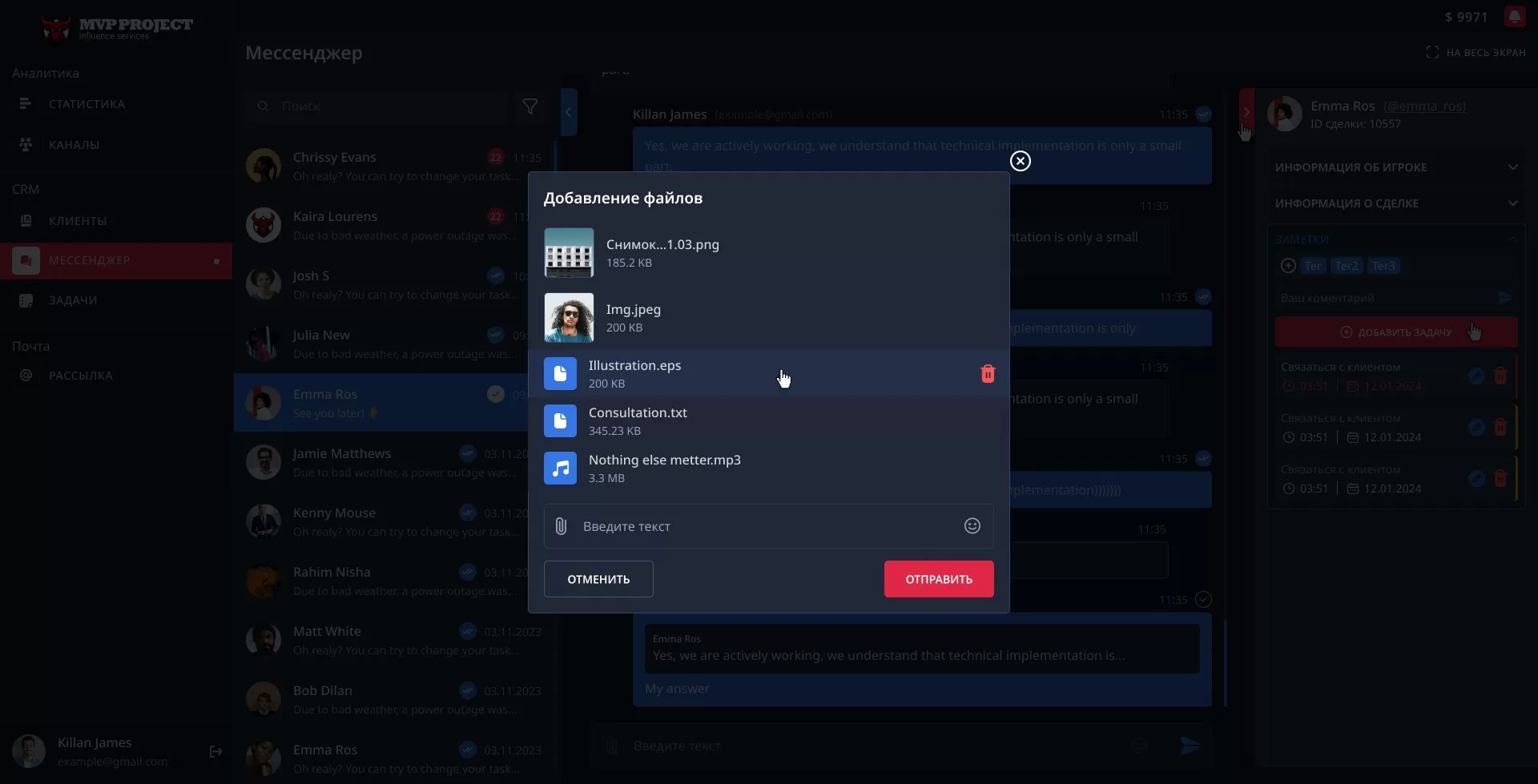The image size is (1538, 784).
Task: Open the 'СТАТИСТИКА' menu item
Action: 87,103
